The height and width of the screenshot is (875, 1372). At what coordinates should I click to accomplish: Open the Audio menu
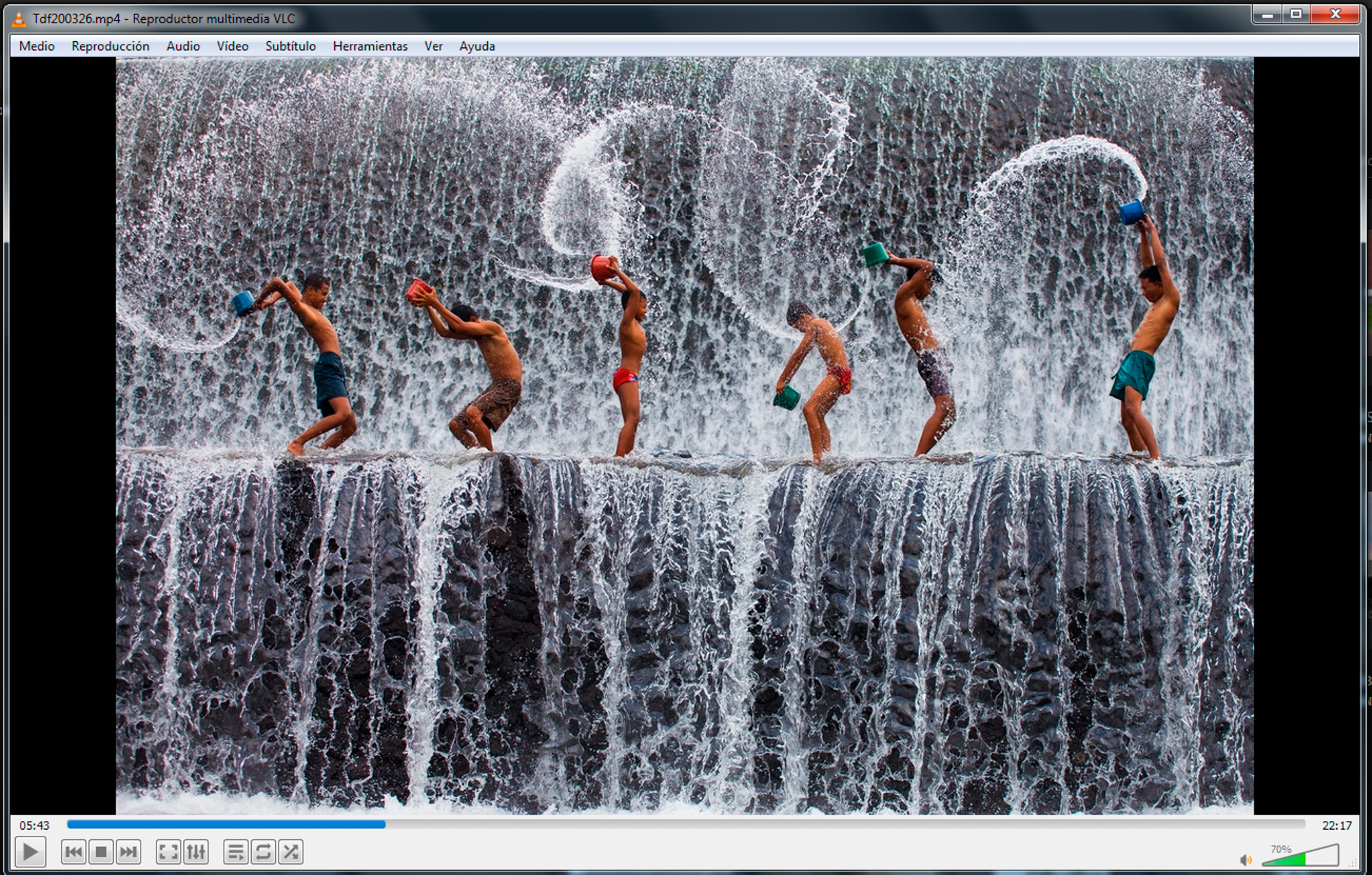click(x=183, y=46)
